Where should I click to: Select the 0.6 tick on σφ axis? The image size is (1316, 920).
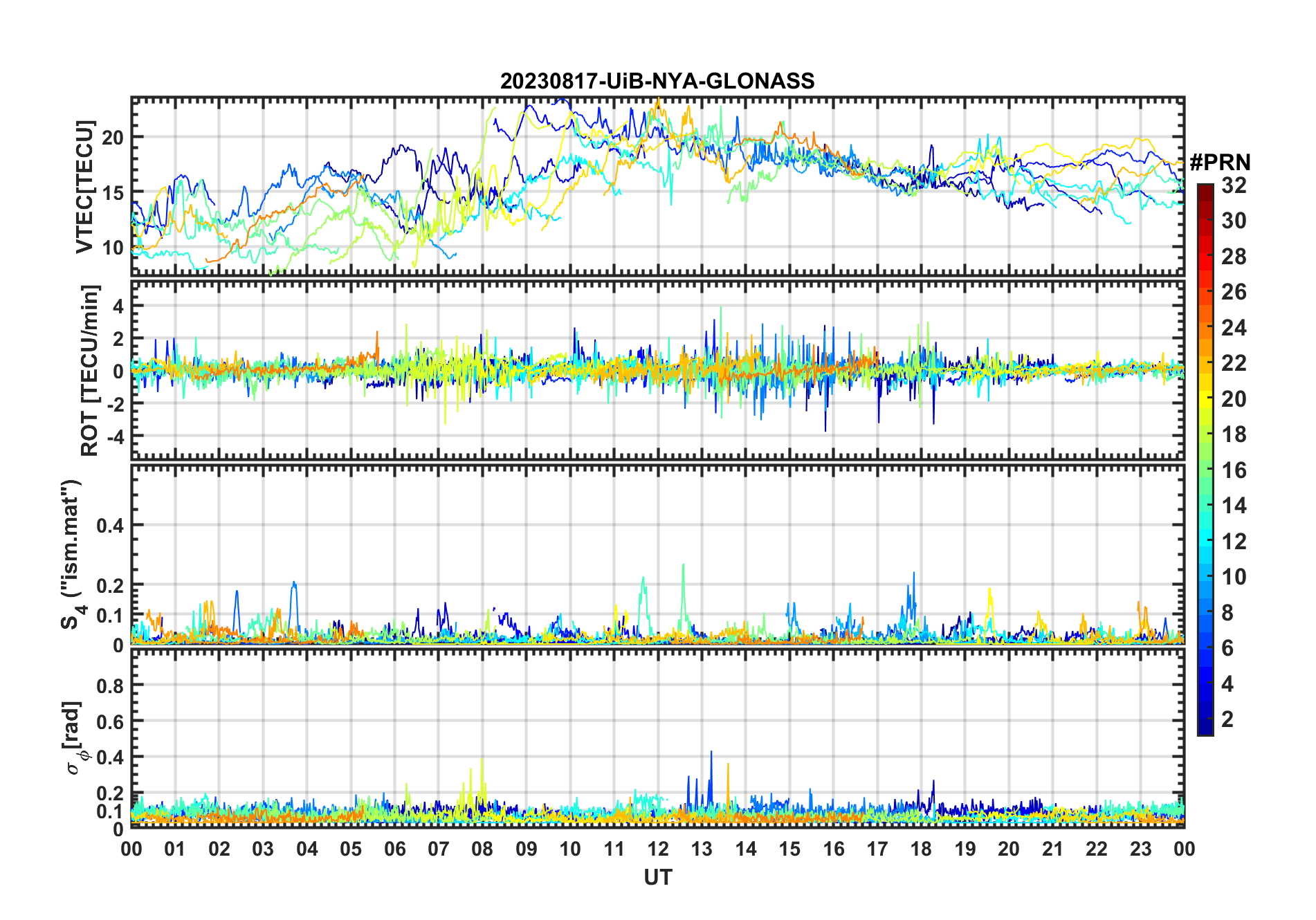pyautogui.click(x=111, y=721)
